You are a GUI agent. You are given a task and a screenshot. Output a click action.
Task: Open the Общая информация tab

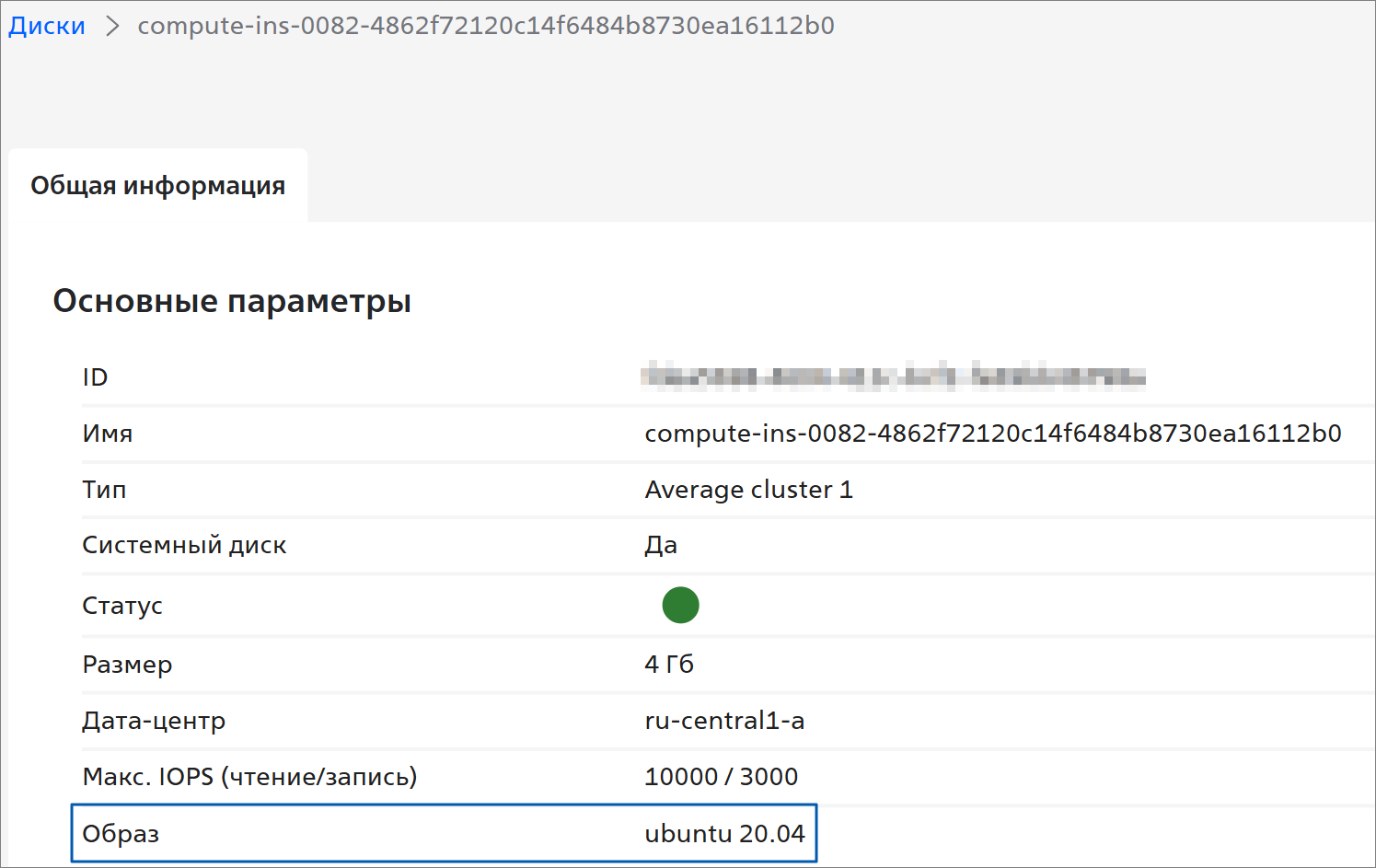[x=157, y=186]
